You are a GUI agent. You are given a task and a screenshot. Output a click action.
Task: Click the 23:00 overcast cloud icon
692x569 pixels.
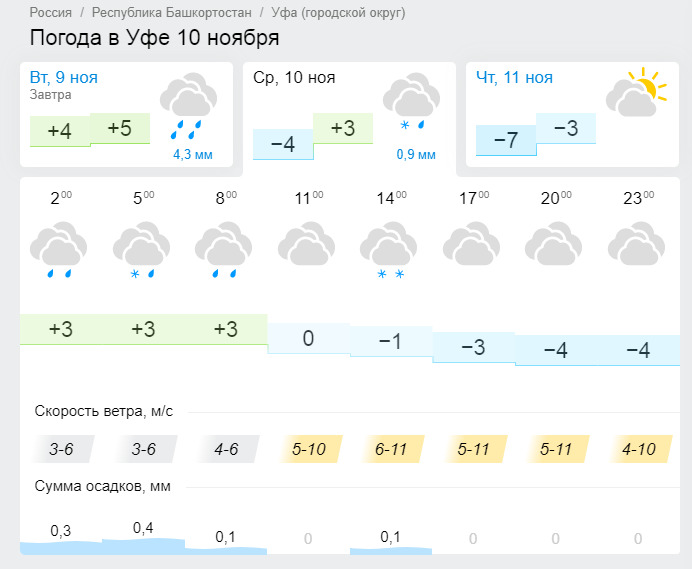(636, 244)
